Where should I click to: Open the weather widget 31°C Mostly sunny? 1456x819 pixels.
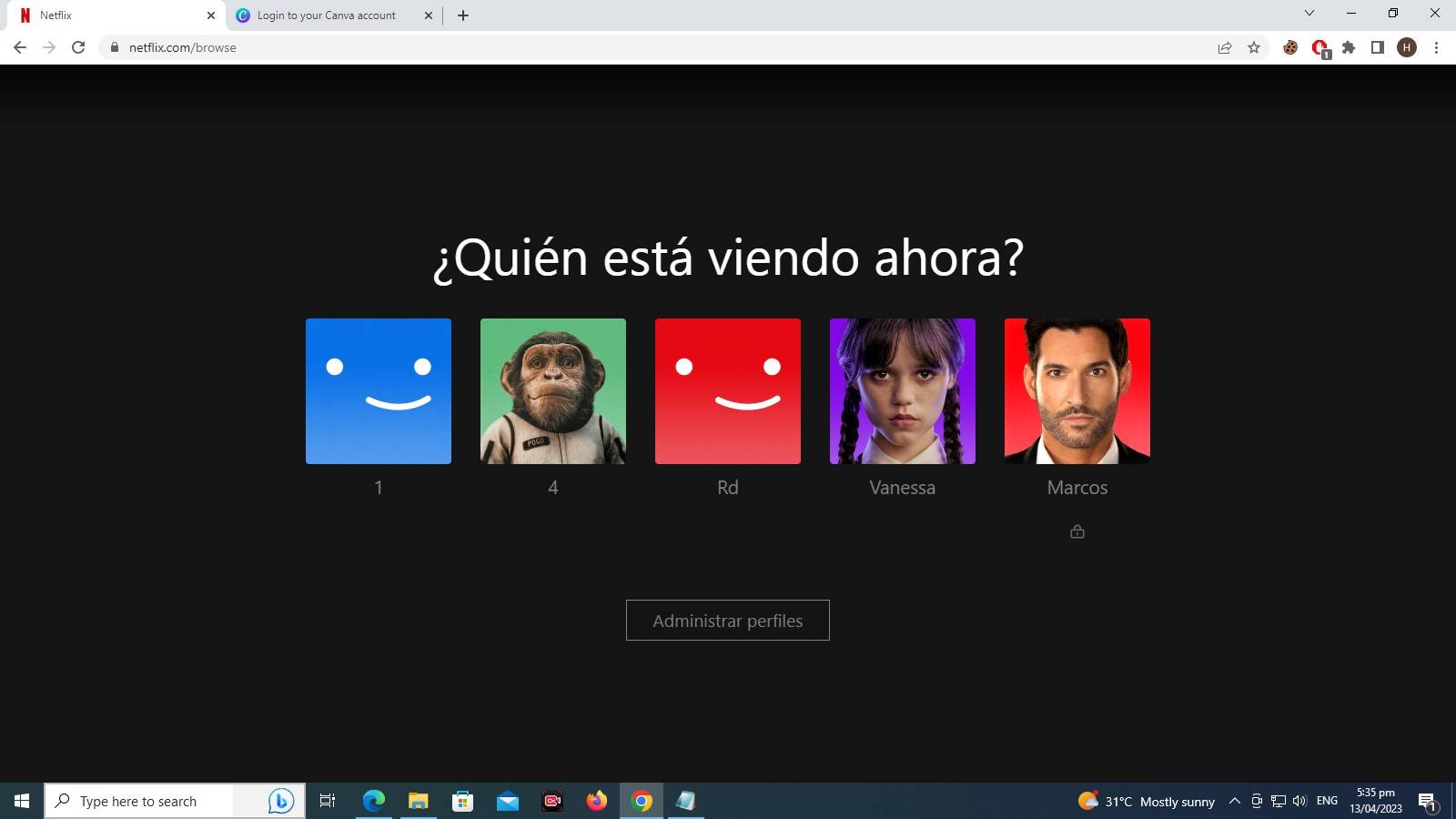(x=1147, y=801)
